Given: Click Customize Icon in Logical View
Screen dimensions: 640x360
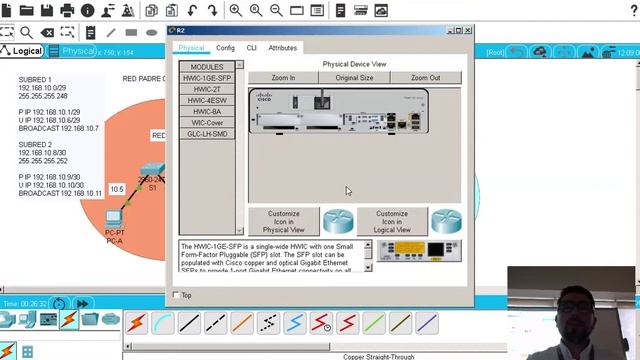Looking at the screenshot, I should [392, 222].
